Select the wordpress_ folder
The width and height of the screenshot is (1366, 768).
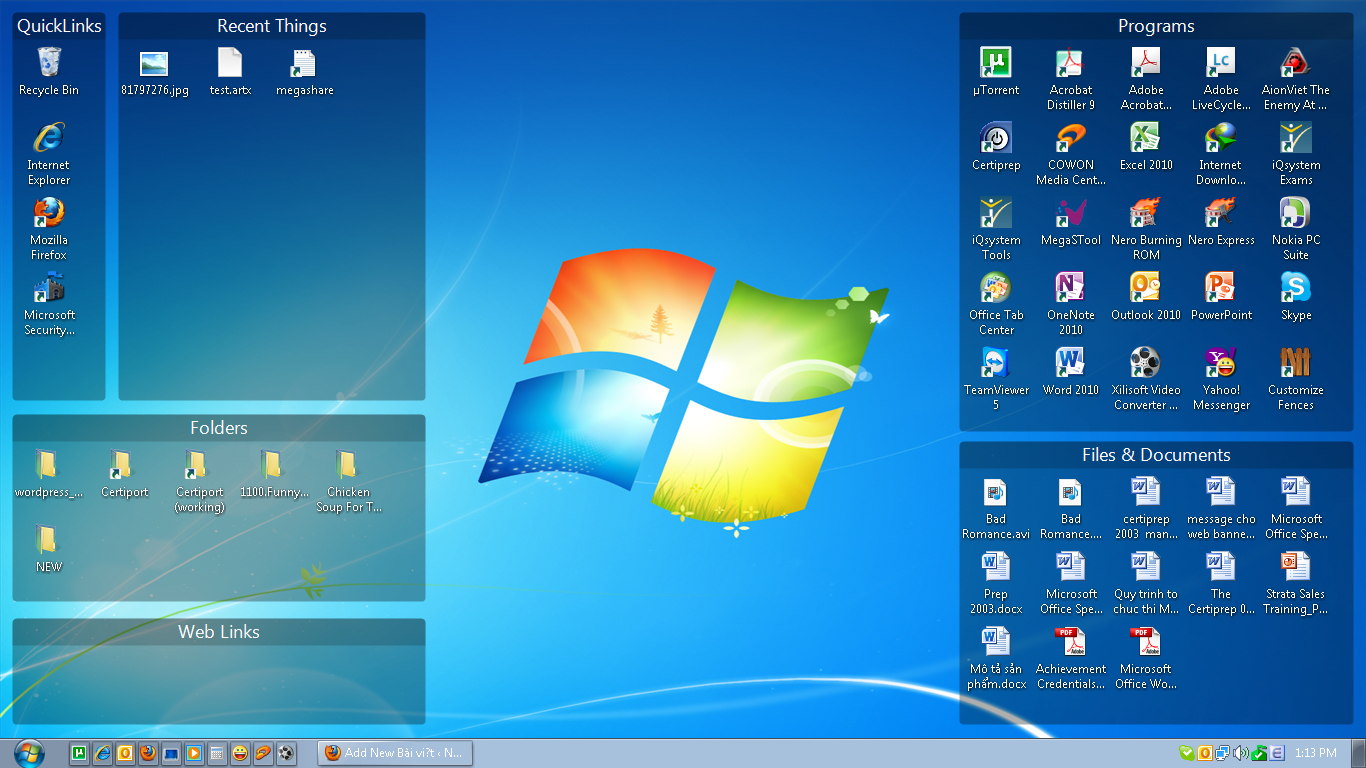pyautogui.click(x=48, y=473)
